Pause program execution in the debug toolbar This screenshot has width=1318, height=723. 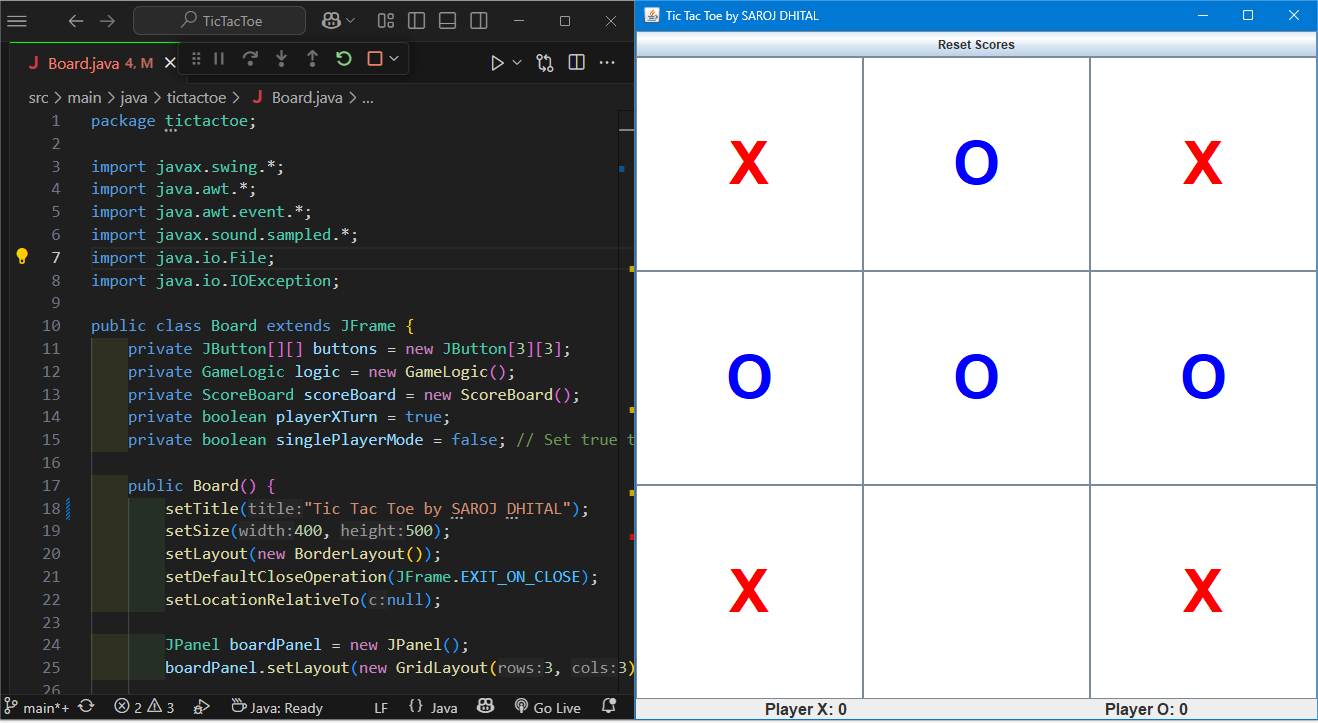point(217,62)
